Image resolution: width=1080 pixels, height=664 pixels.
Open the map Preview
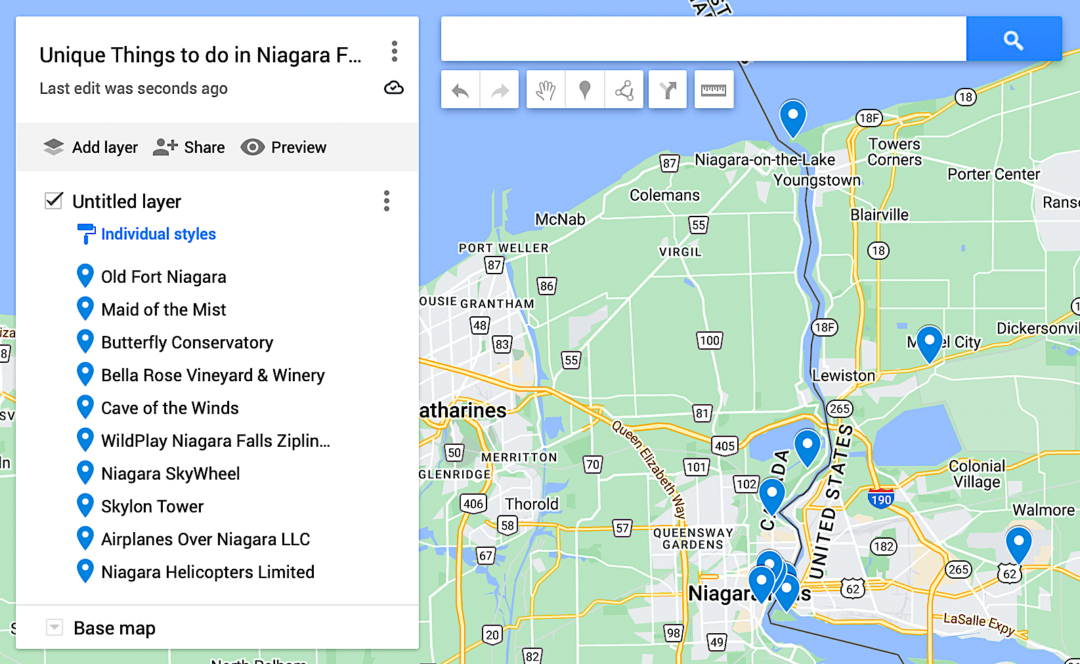[283, 147]
